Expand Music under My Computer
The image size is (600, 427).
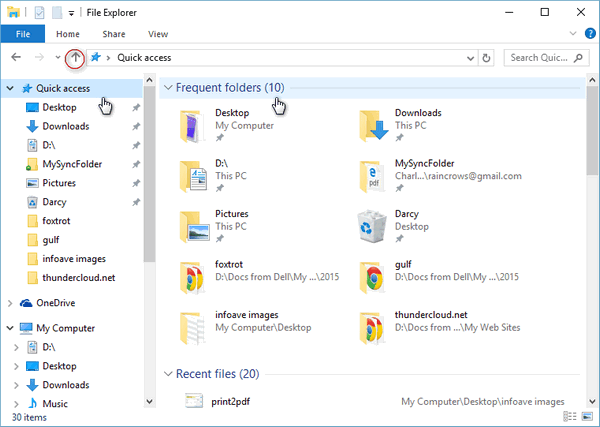pos(16,404)
